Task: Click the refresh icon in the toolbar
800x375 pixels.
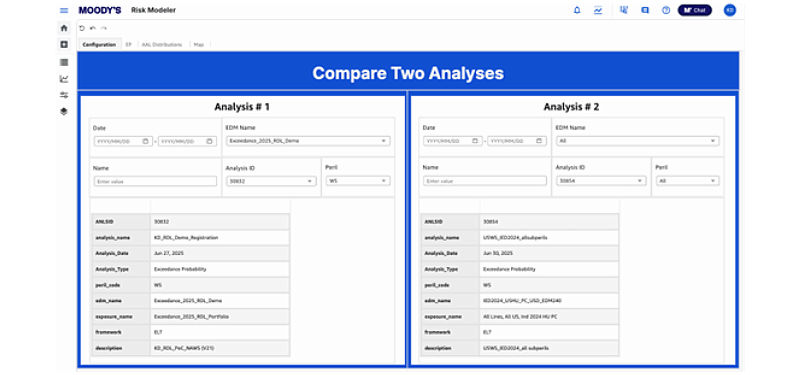Action: [82, 29]
